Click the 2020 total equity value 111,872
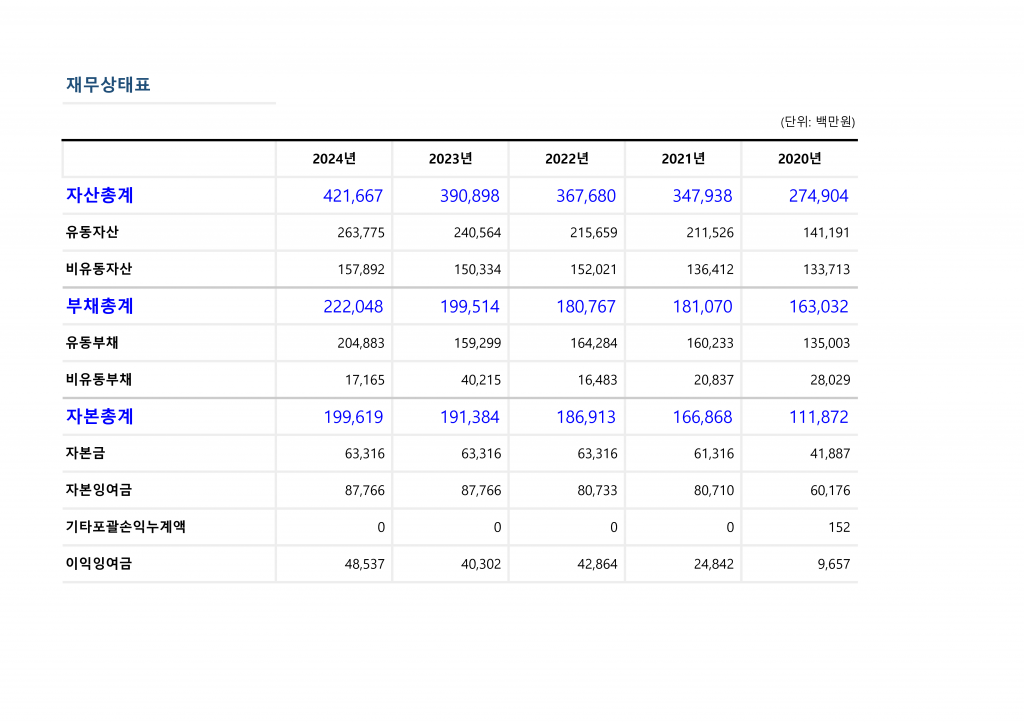This screenshot has height=725, width=1024. click(x=818, y=417)
